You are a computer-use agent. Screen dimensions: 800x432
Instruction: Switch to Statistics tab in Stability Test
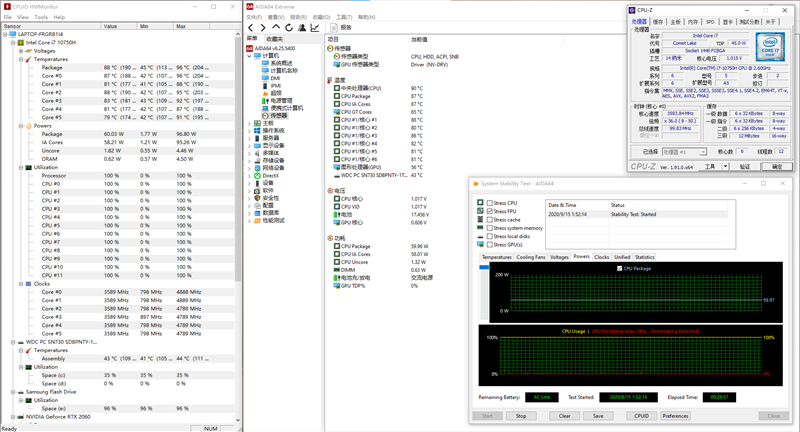pos(644,257)
